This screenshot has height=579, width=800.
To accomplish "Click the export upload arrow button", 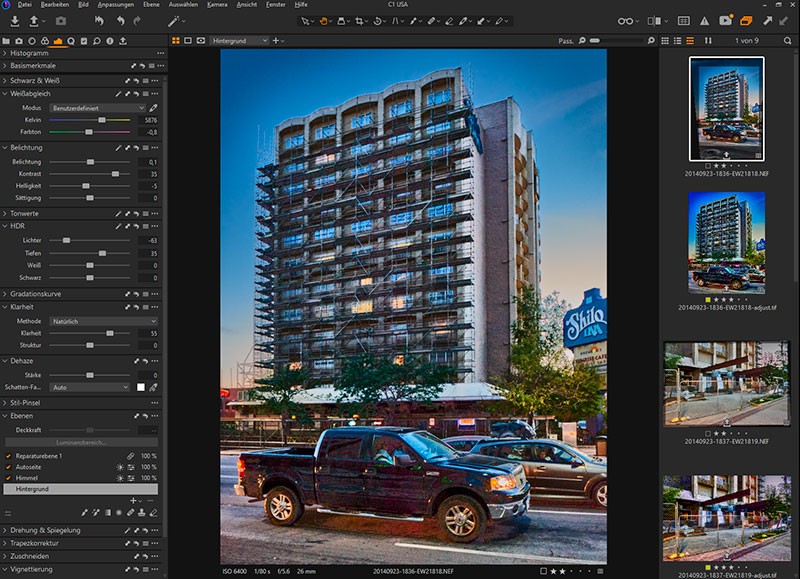I will (34, 21).
